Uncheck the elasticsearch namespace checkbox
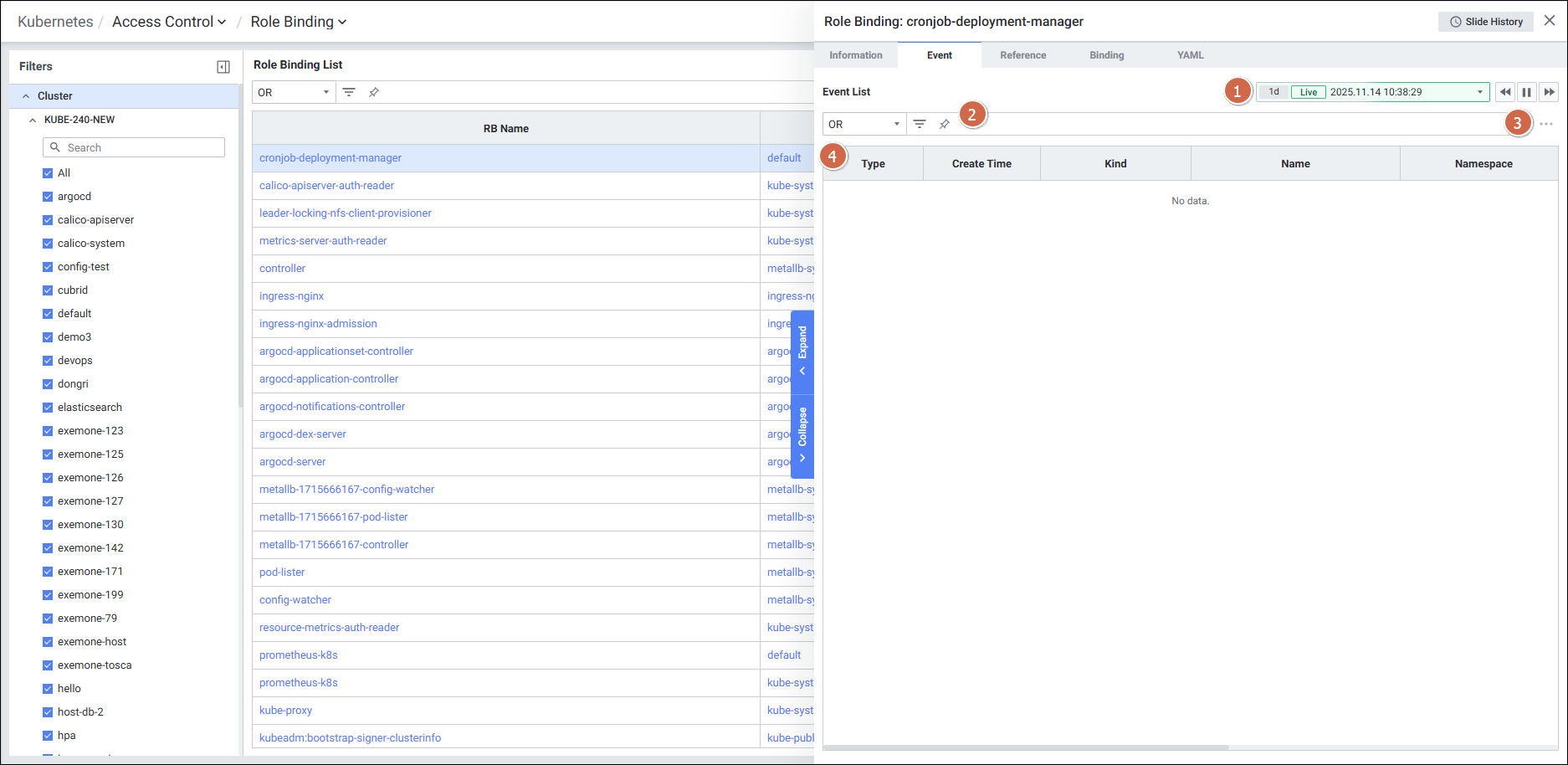This screenshot has height=765, width=1568. pyautogui.click(x=48, y=408)
